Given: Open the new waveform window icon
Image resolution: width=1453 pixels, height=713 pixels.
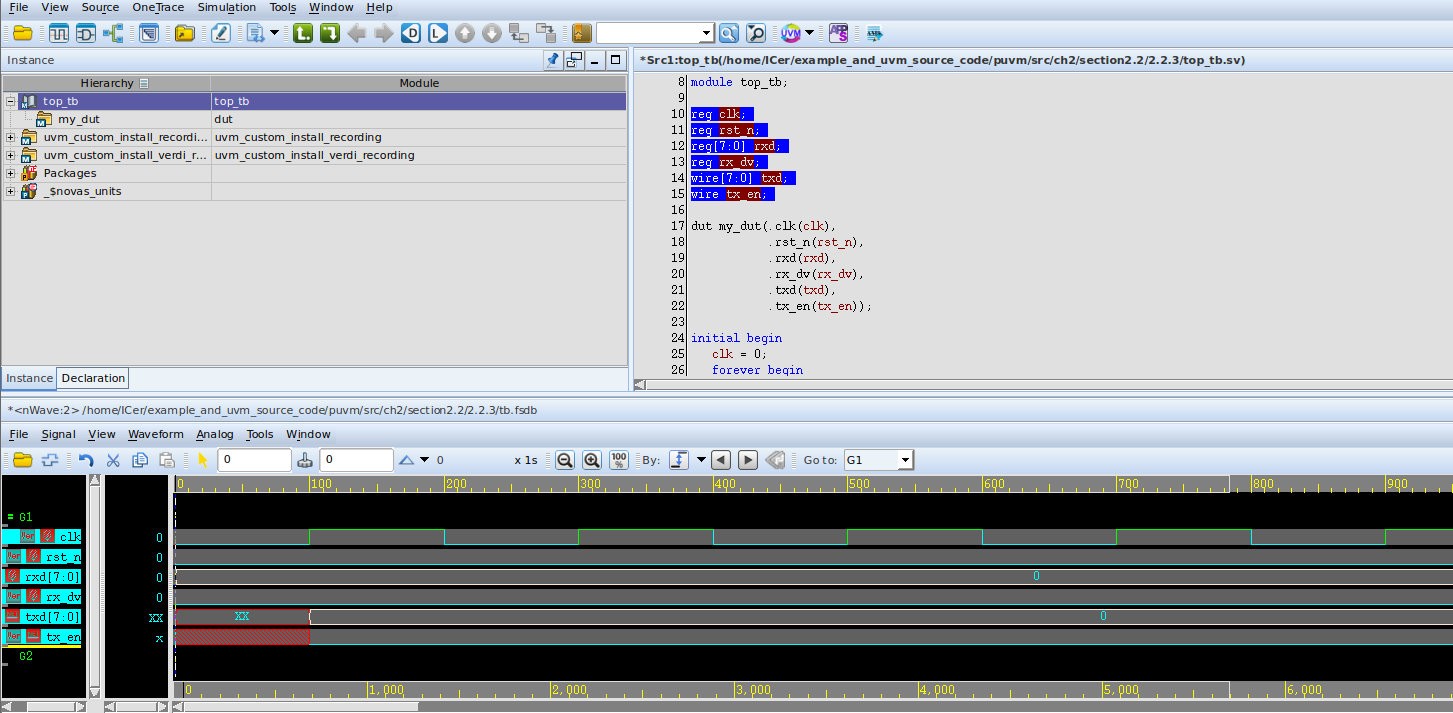Looking at the screenshot, I should 59,33.
